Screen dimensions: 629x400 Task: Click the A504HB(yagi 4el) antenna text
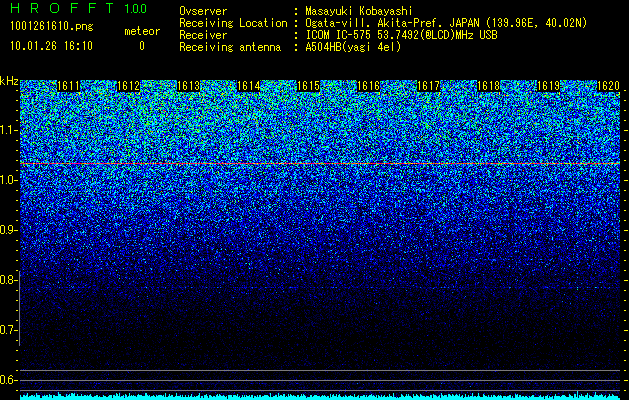353,47
